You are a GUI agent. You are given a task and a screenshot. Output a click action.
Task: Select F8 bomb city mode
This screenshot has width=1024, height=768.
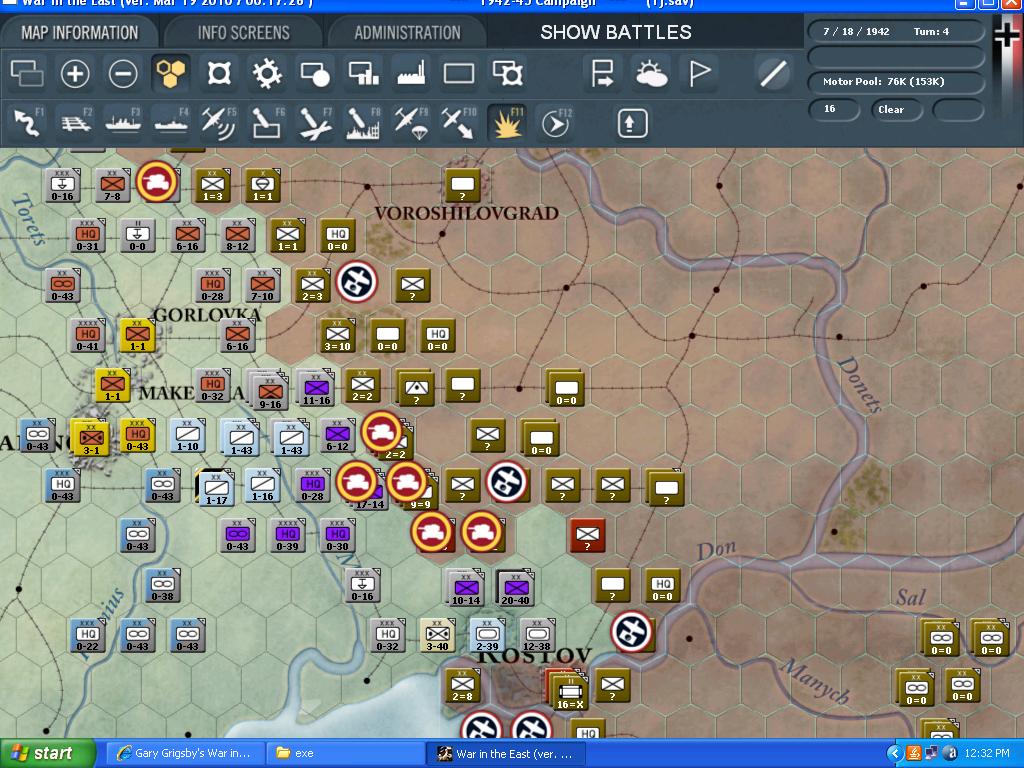(363, 122)
